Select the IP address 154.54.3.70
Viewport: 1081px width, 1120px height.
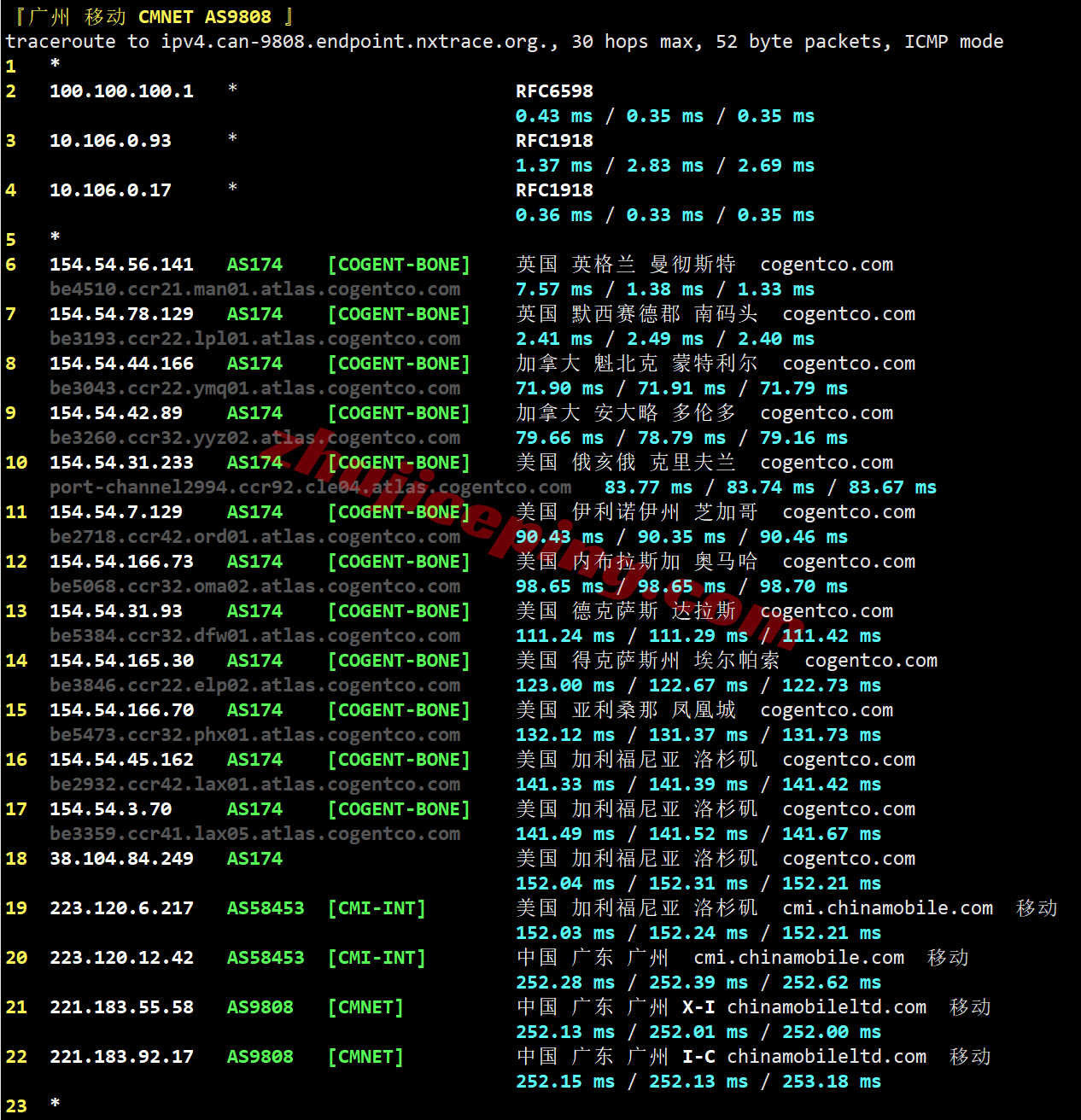(110, 809)
